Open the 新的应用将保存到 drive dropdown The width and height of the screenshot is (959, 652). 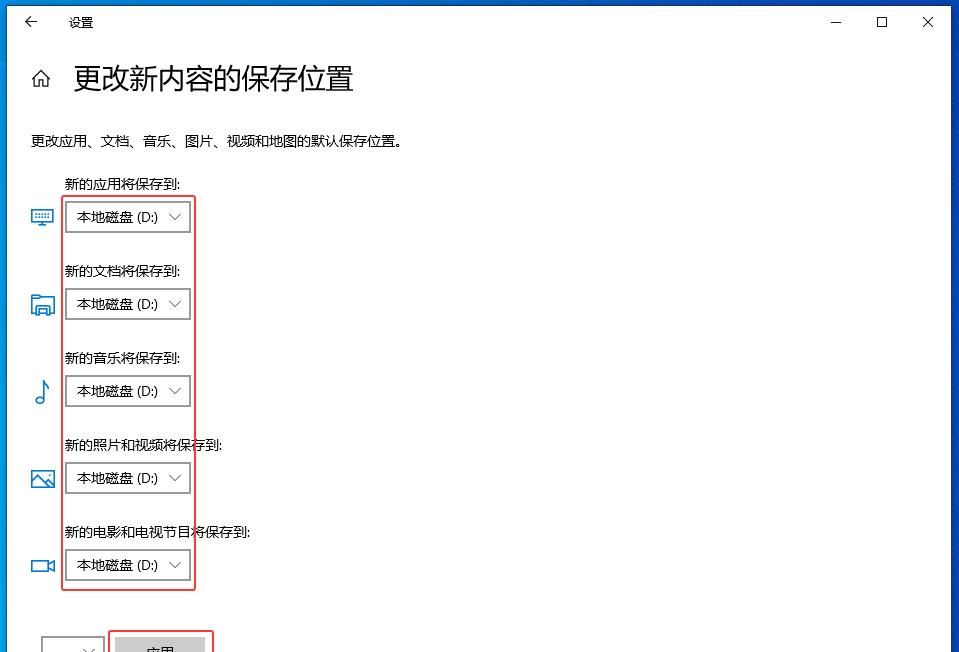pos(127,216)
